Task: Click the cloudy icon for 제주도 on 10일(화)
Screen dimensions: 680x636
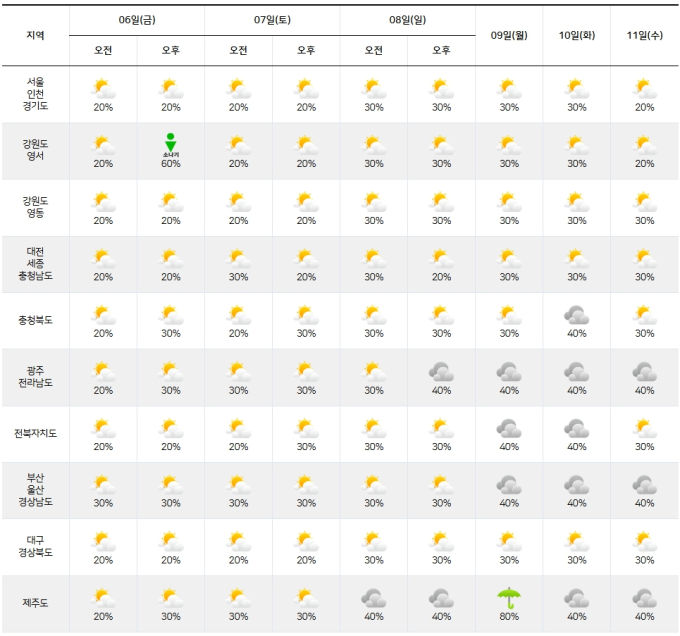Action: (x=577, y=598)
